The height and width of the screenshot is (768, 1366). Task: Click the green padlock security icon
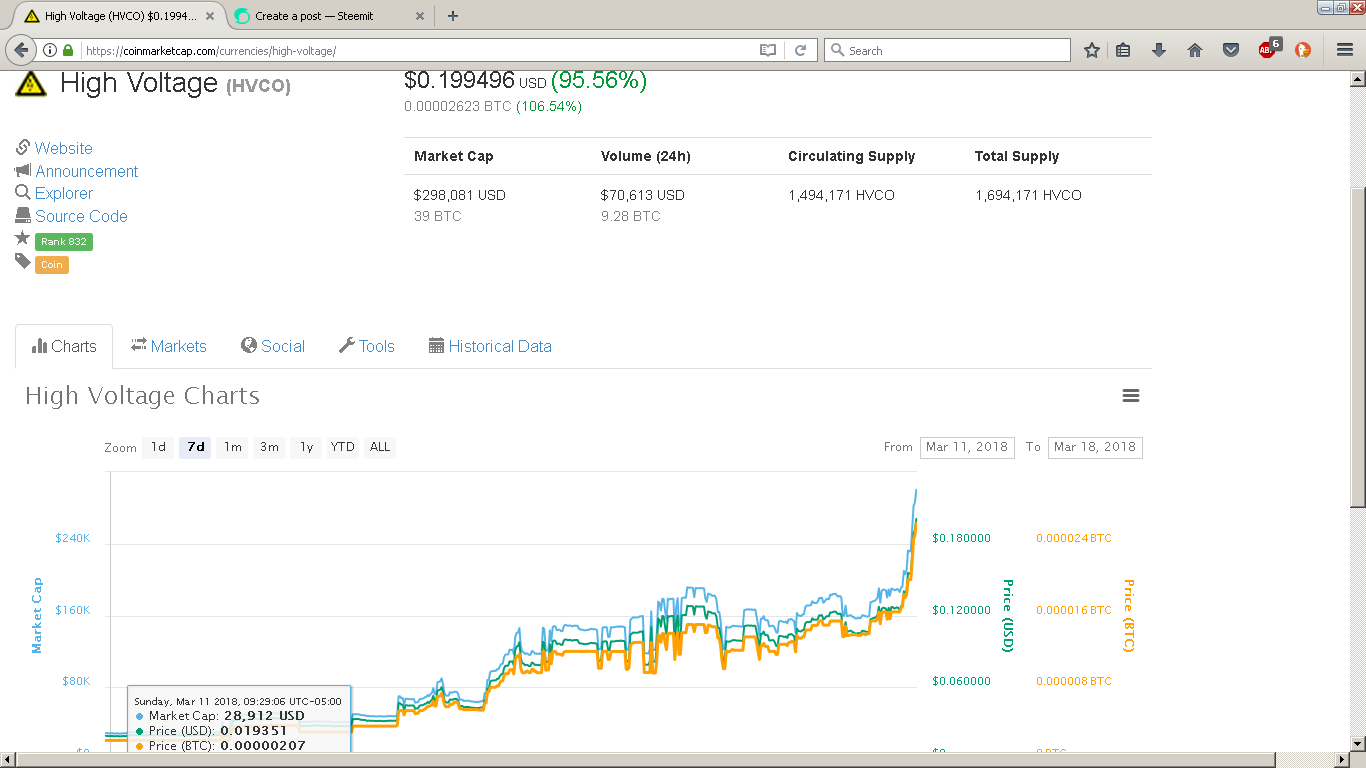tap(68, 50)
